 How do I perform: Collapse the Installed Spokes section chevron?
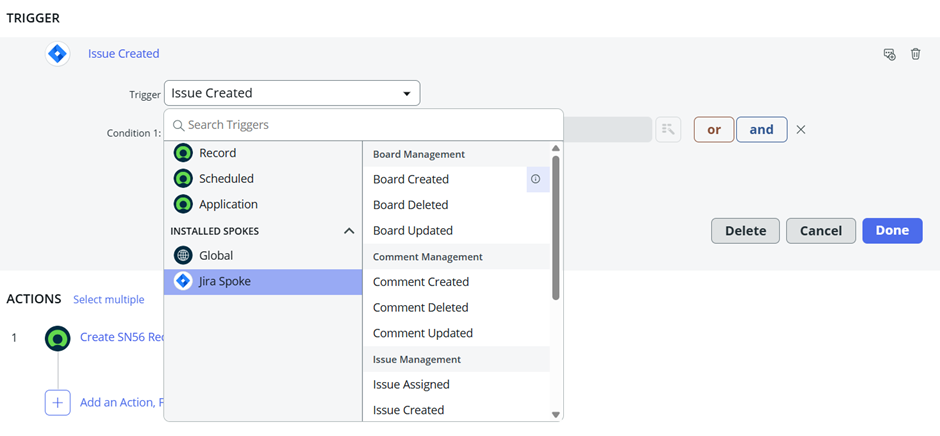point(349,231)
